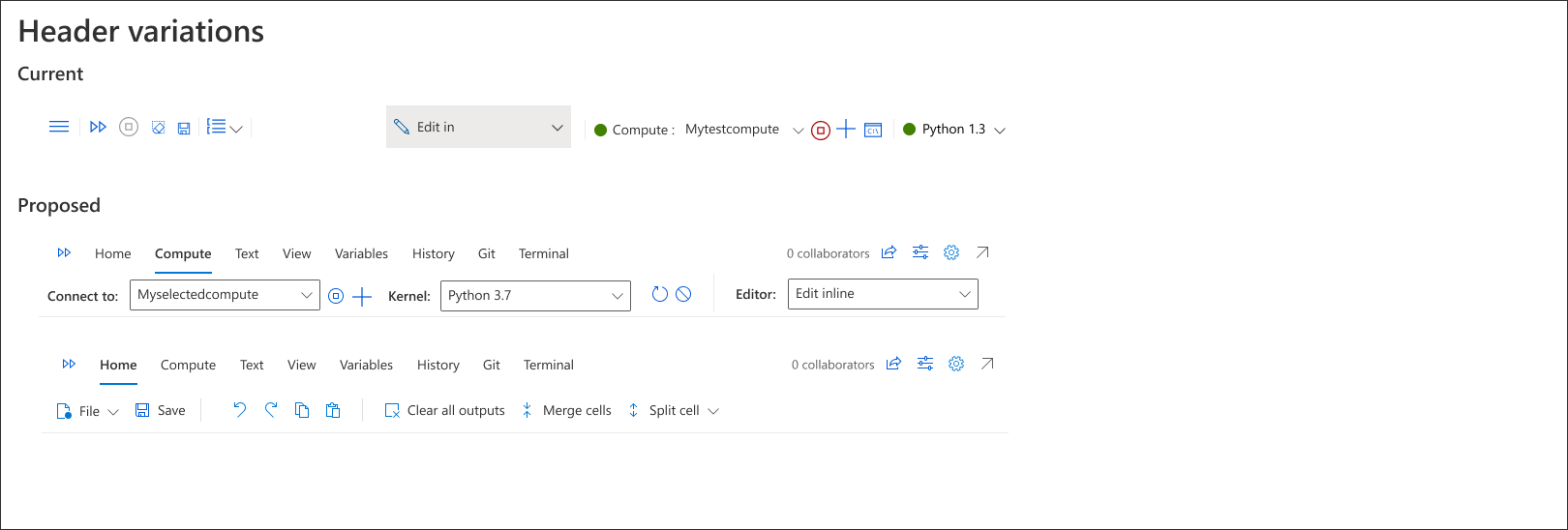Click the undo arrow in Home ribbon
The height and width of the screenshot is (530, 1568).
pos(240,410)
